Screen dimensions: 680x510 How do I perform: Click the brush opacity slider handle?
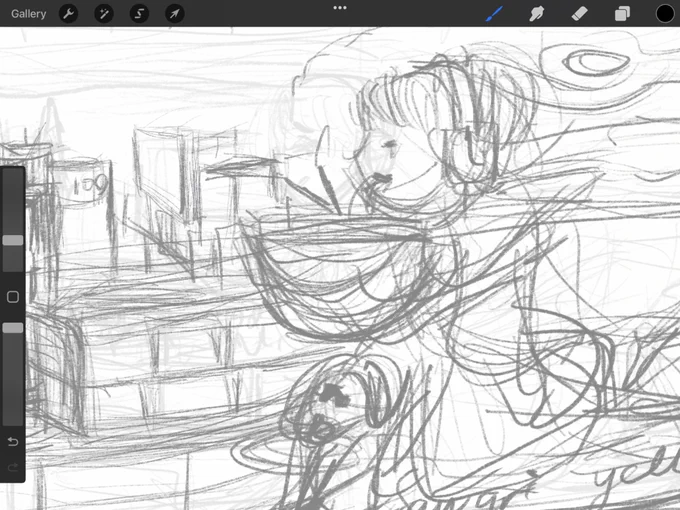(x=13, y=328)
